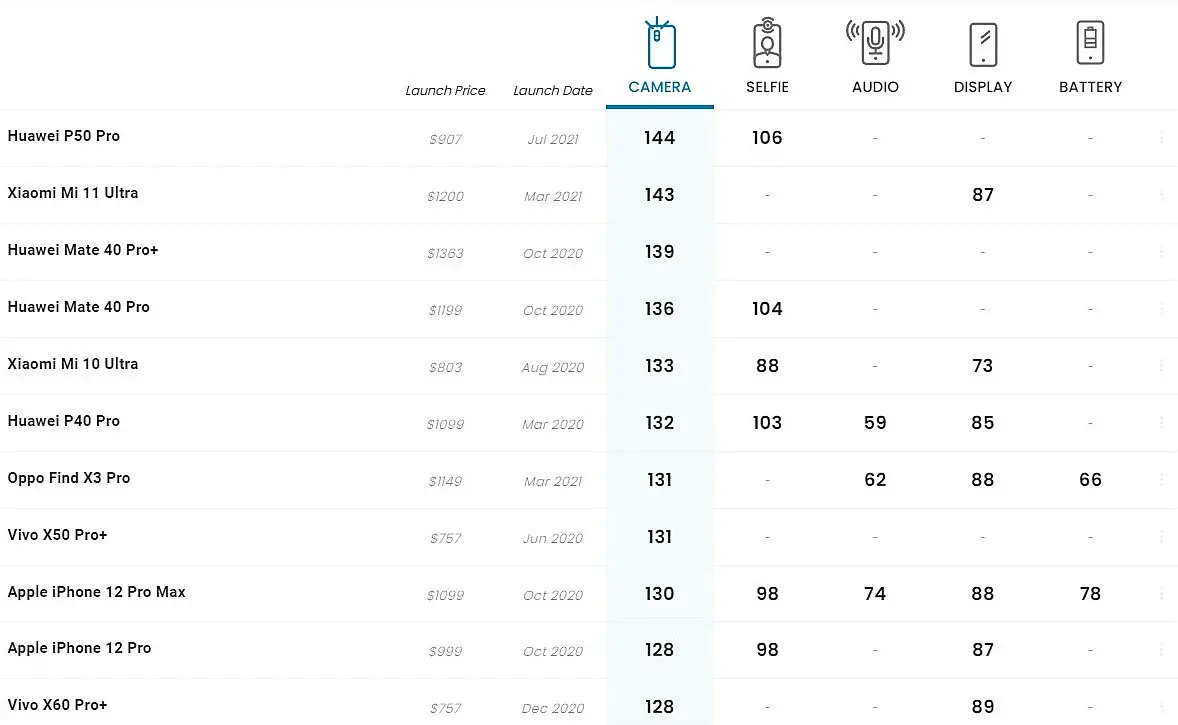Click the Selfie phone icon
The width and height of the screenshot is (1178, 725).
767,44
